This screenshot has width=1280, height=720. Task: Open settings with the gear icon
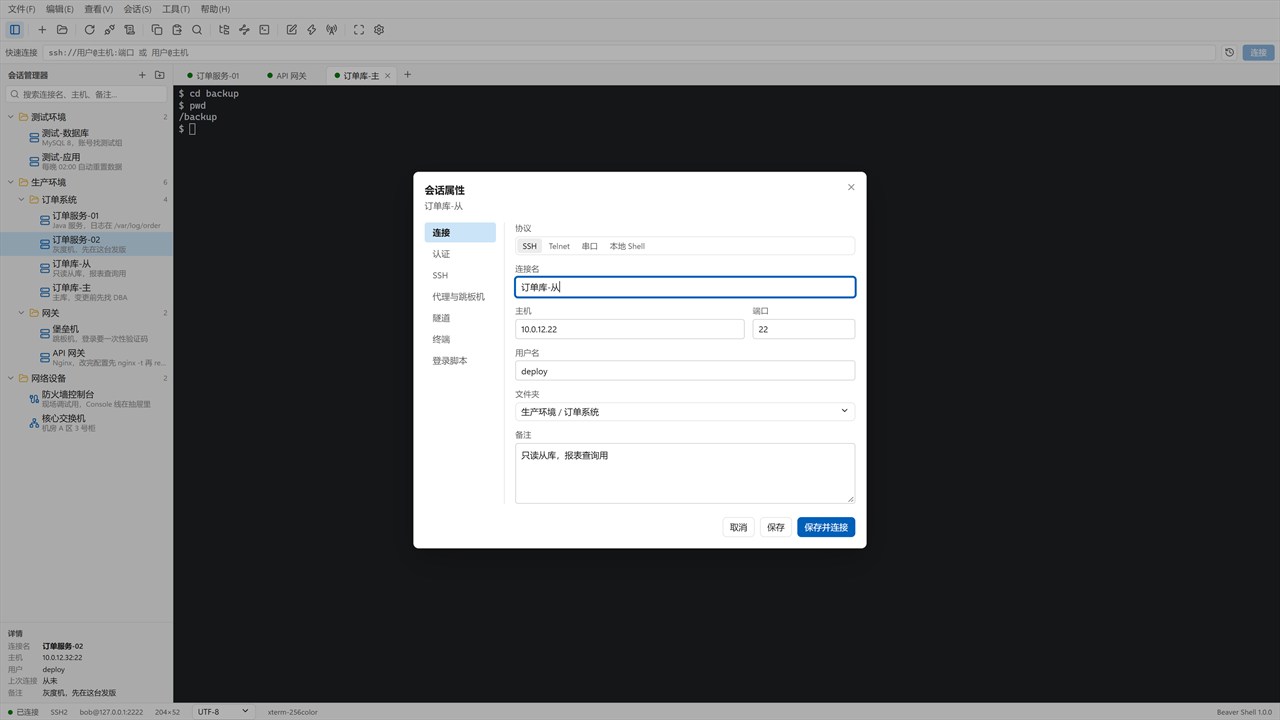pos(379,30)
